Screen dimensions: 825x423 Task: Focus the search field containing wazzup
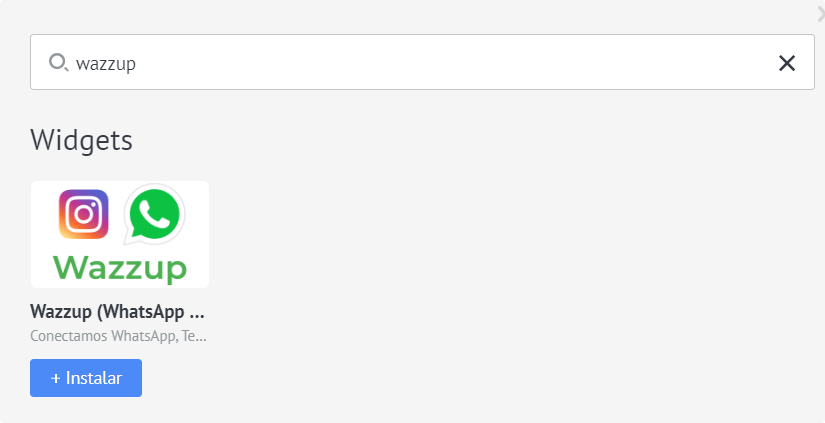pos(422,62)
